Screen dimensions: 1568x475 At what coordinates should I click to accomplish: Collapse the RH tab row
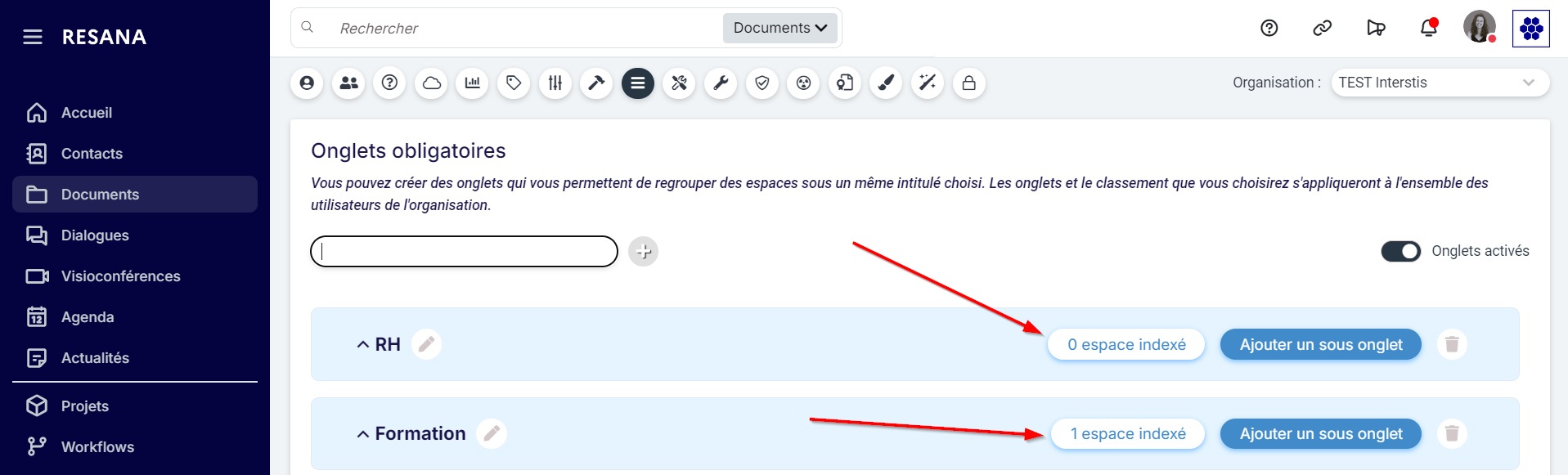[363, 345]
